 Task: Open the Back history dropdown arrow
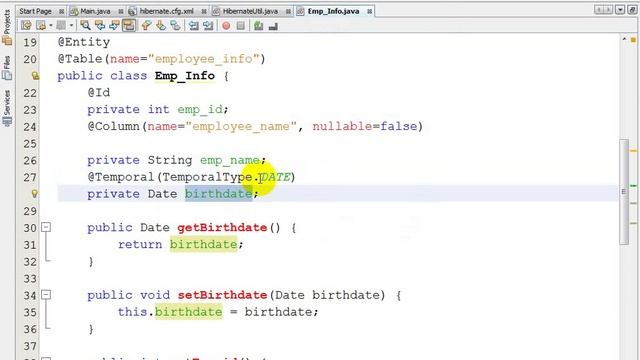pyautogui.click(x=51, y=26)
